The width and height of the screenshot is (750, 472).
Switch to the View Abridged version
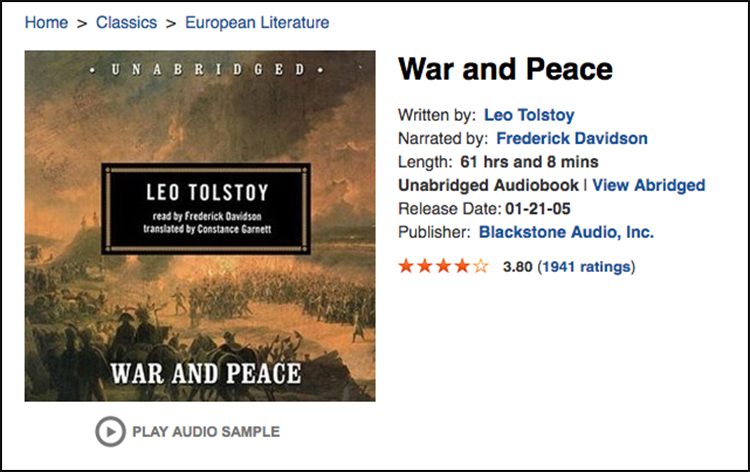pyautogui.click(x=649, y=185)
